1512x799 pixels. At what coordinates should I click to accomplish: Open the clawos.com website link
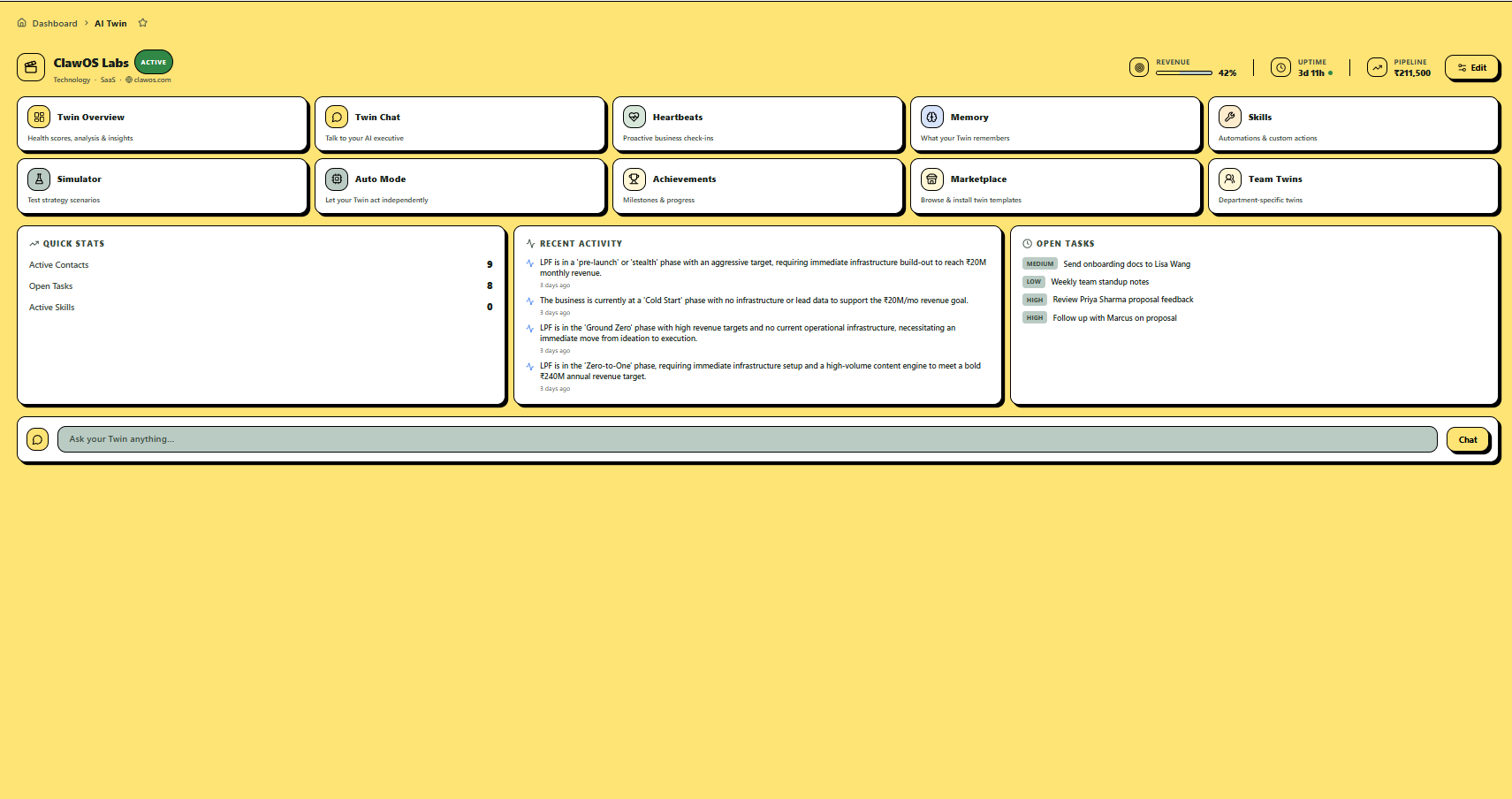[x=148, y=80]
